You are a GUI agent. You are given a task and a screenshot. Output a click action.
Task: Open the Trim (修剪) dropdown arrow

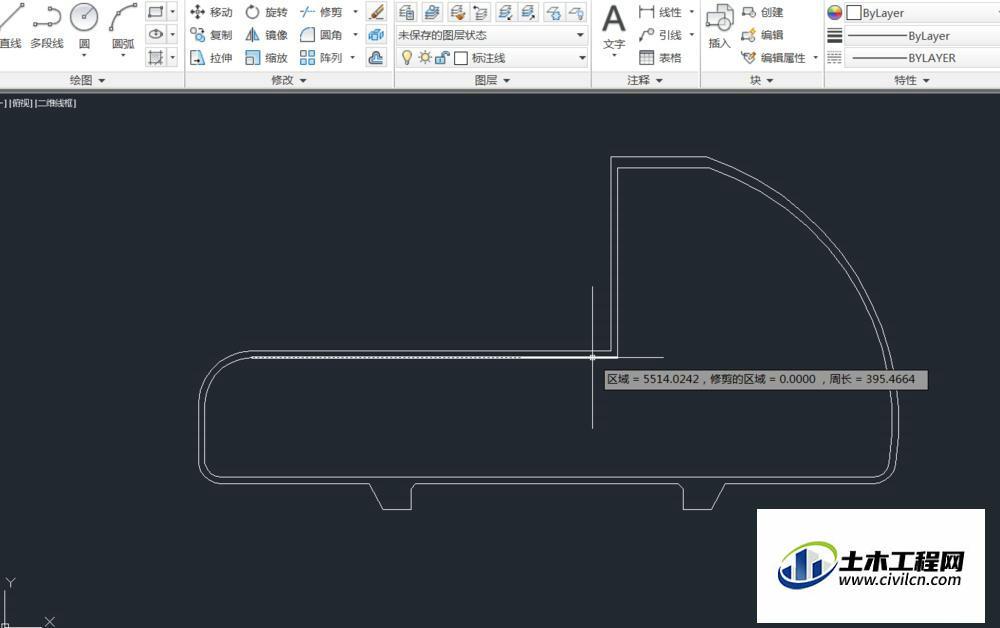(x=355, y=12)
